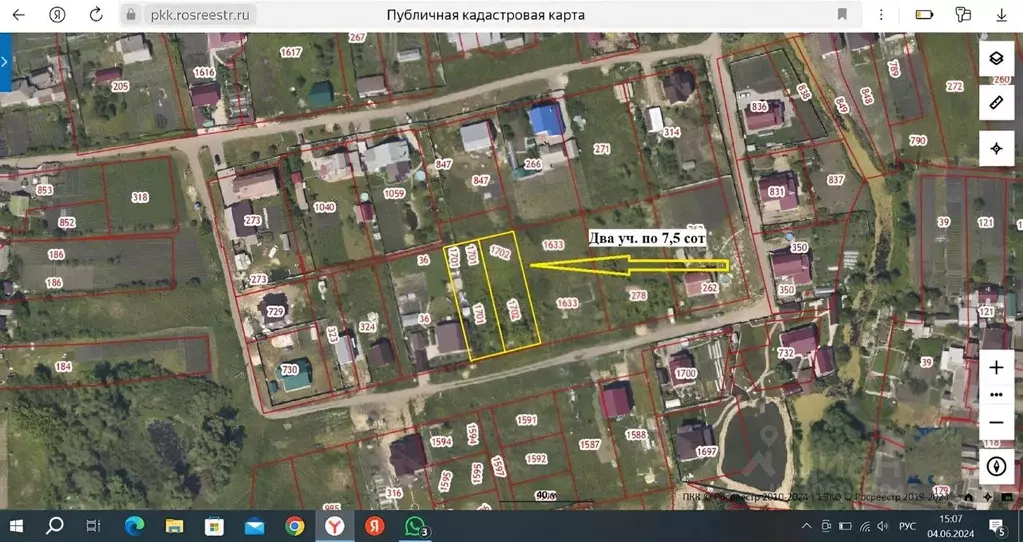Reload the cadastral map page
Image resolution: width=1023 pixels, height=542 pixels.
[96, 14]
